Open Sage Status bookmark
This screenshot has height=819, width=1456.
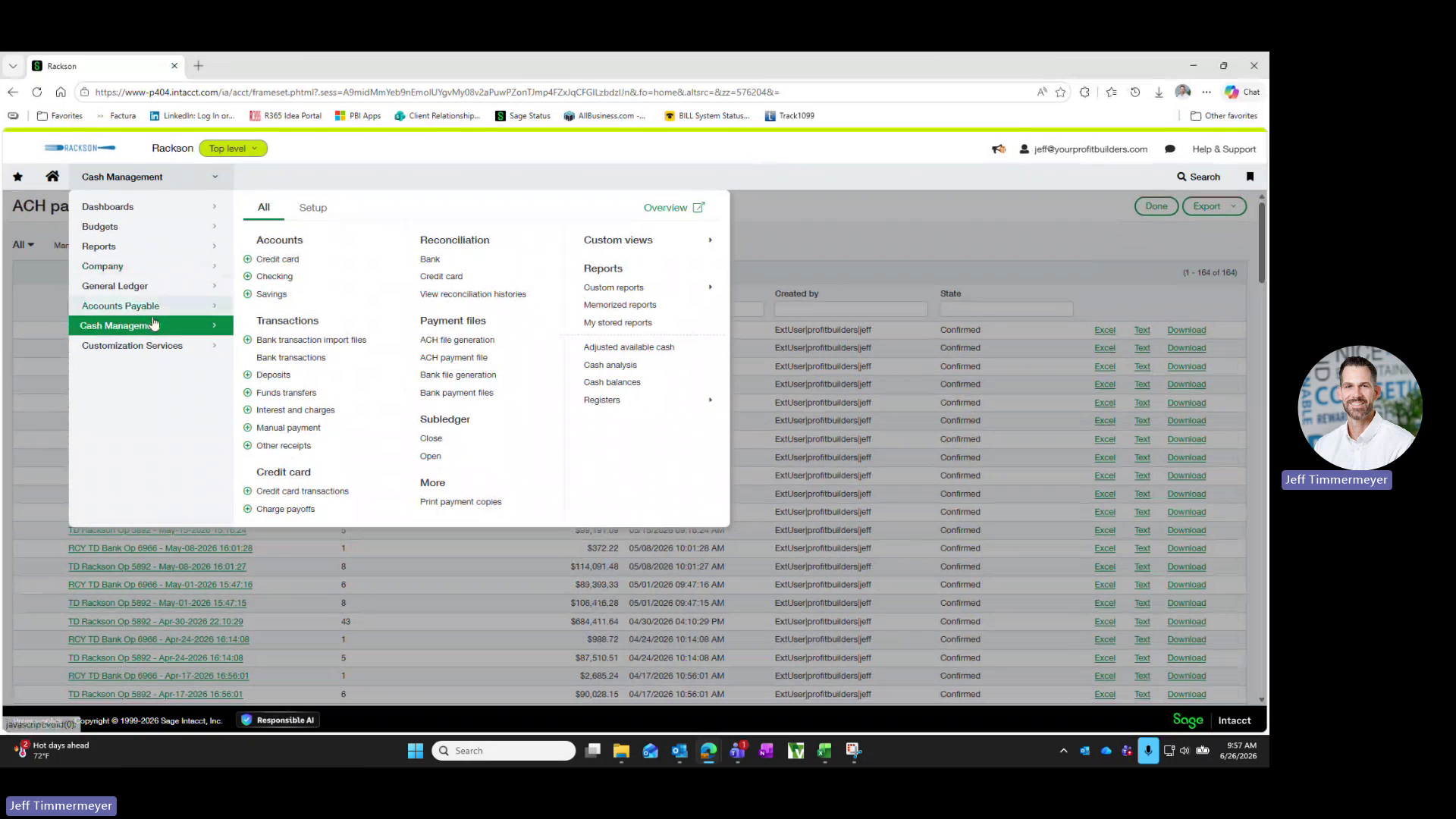click(x=522, y=116)
